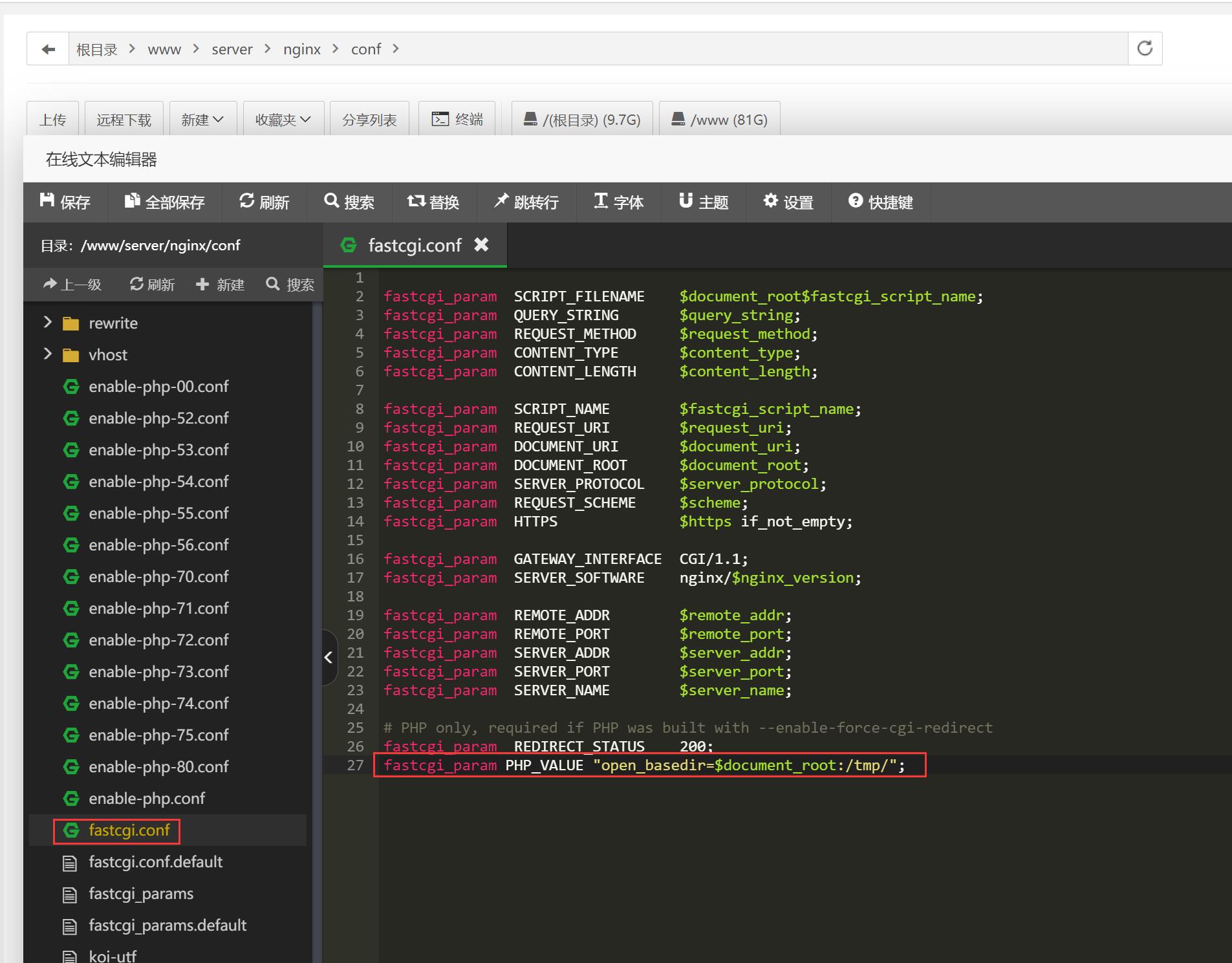Screen dimensions: 1232x963
Task: Open search with the 搜索 toolbar button
Action: point(349,202)
